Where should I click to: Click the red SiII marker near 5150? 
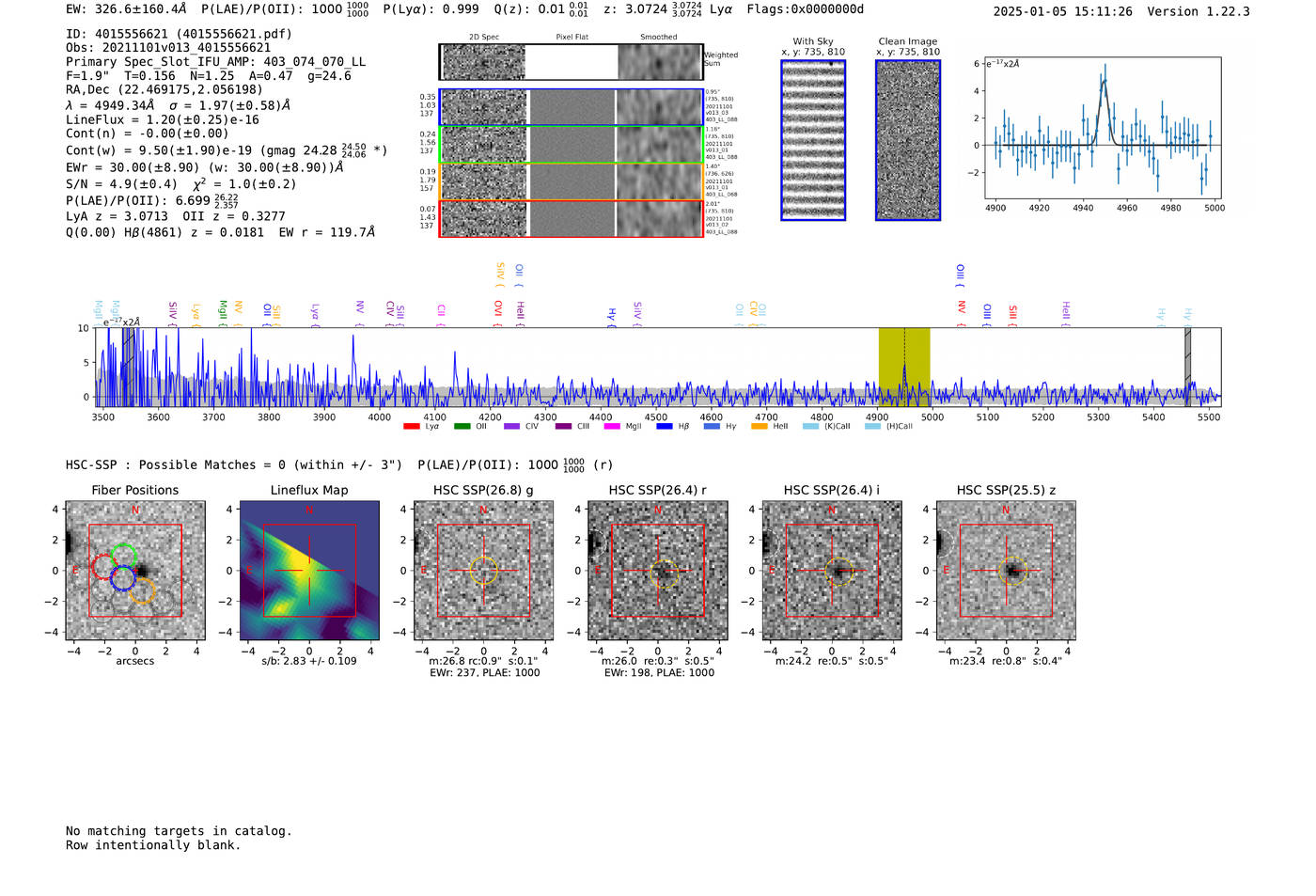tap(1013, 315)
